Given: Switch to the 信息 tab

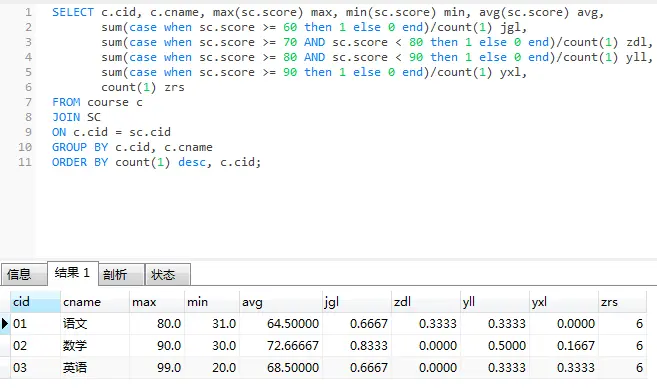Looking at the screenshot, I should click(24, 274).
